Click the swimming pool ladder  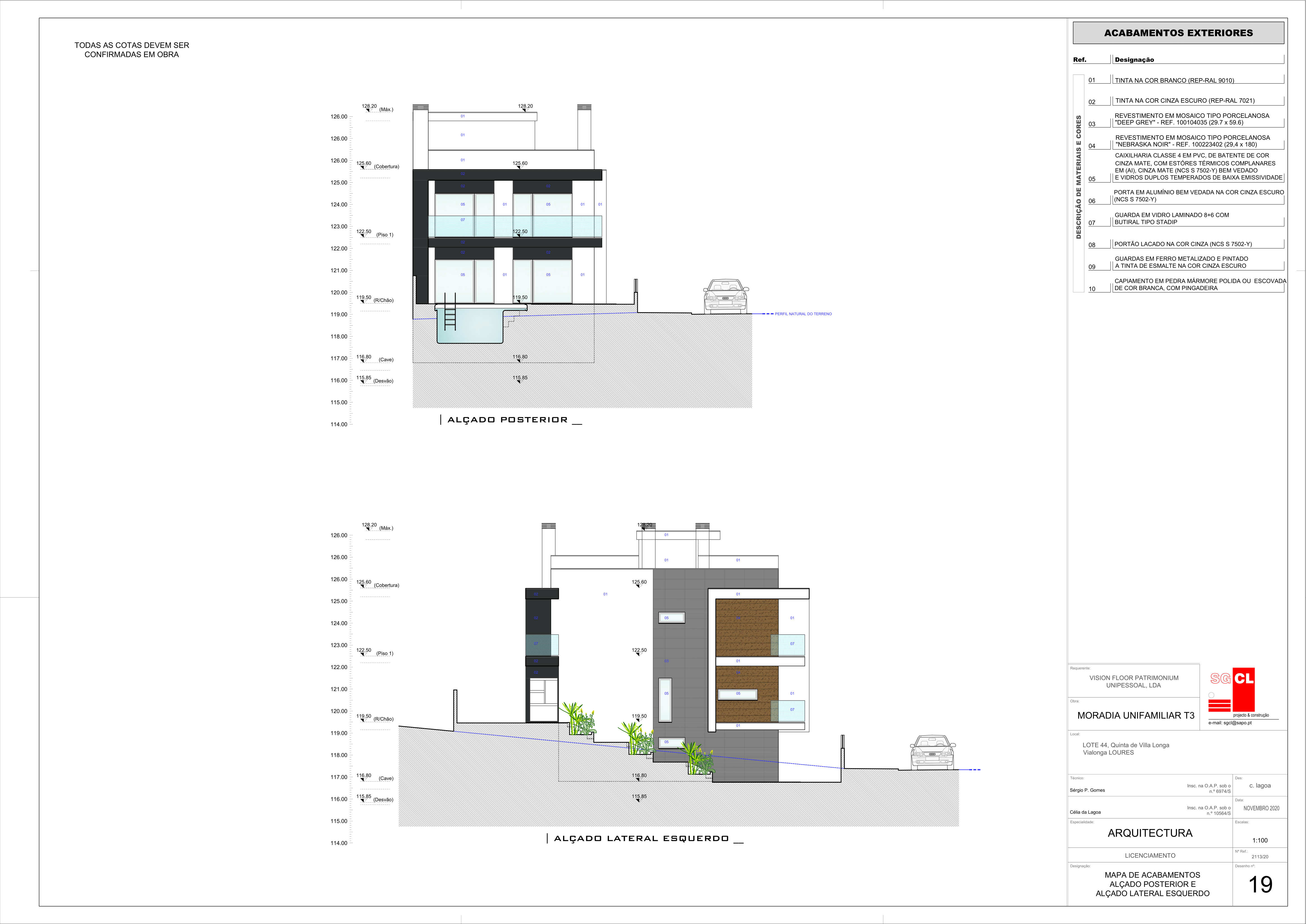450,312
